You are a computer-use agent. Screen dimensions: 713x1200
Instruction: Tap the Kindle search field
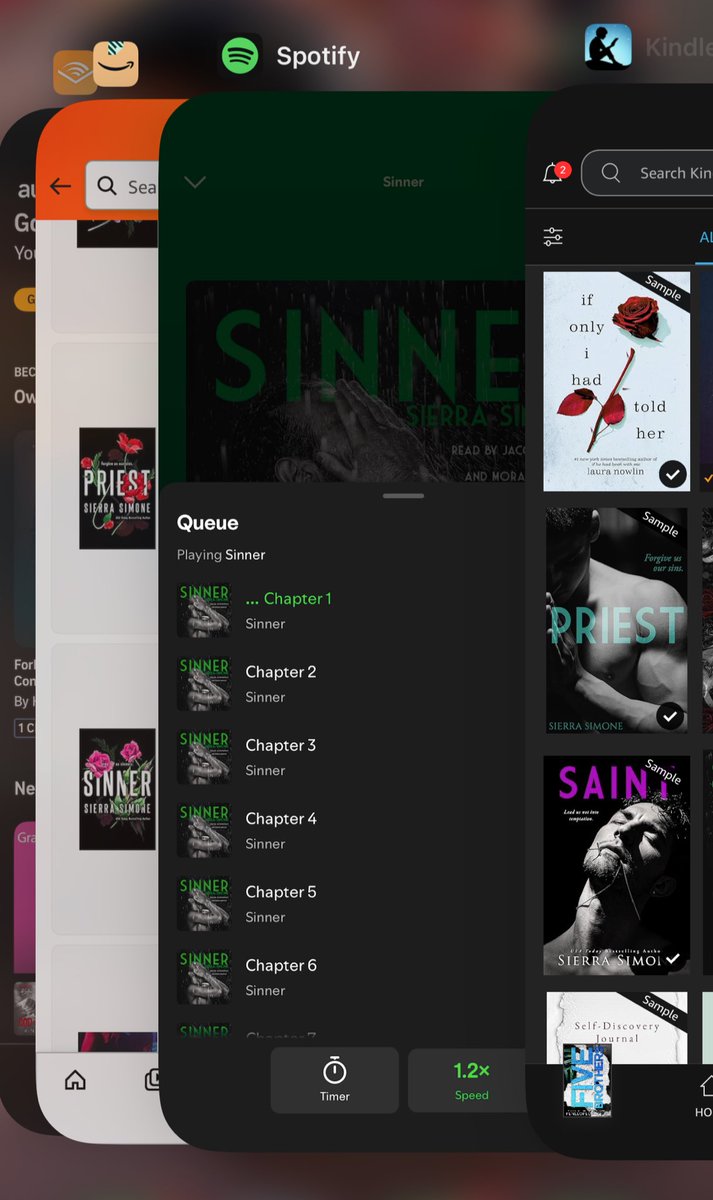(647, 173)
